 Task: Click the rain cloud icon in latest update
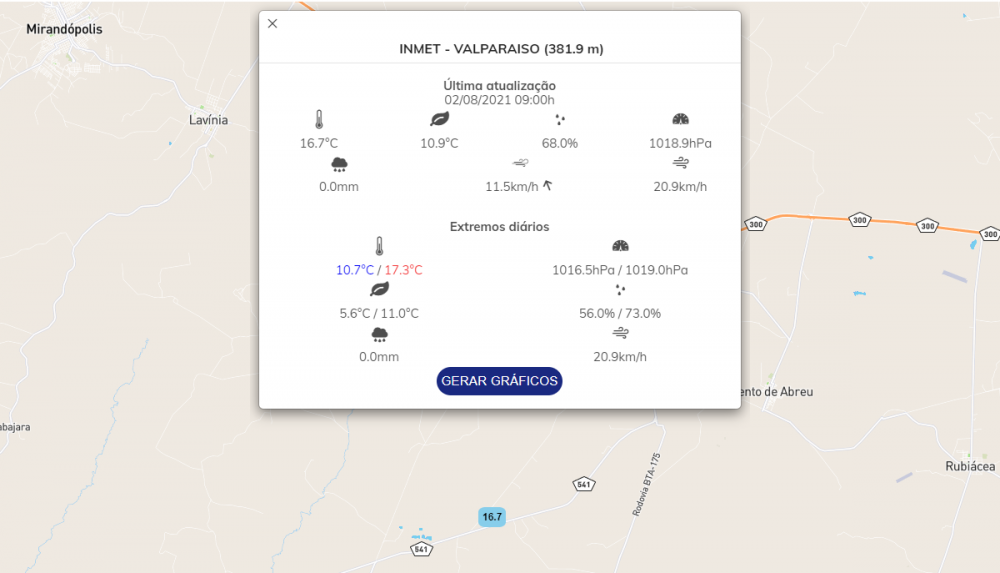click(x=339, y=163)
